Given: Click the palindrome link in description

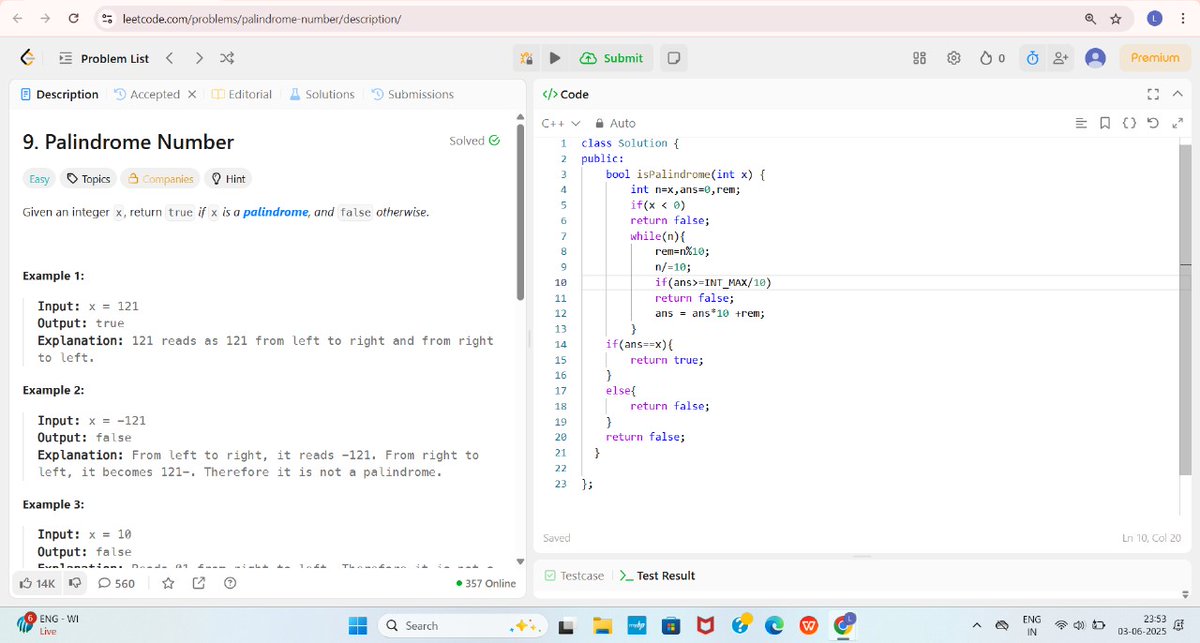Looking at the screenshot, I should coord(276,212).
